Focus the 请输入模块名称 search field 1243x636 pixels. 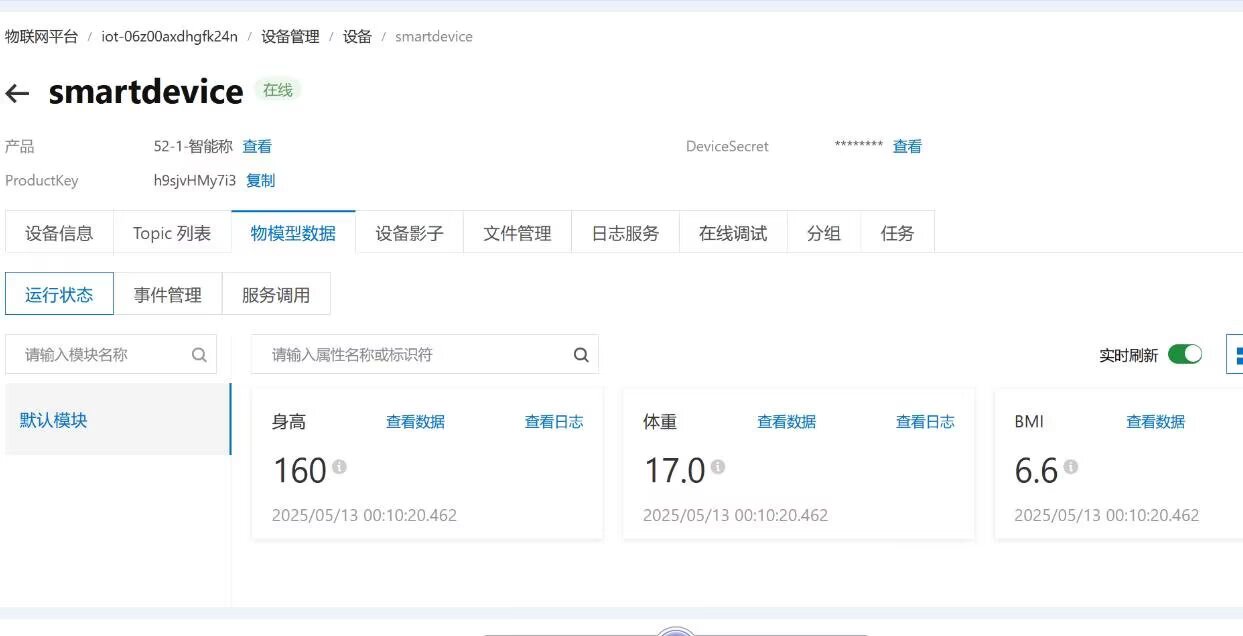[111, 354]
